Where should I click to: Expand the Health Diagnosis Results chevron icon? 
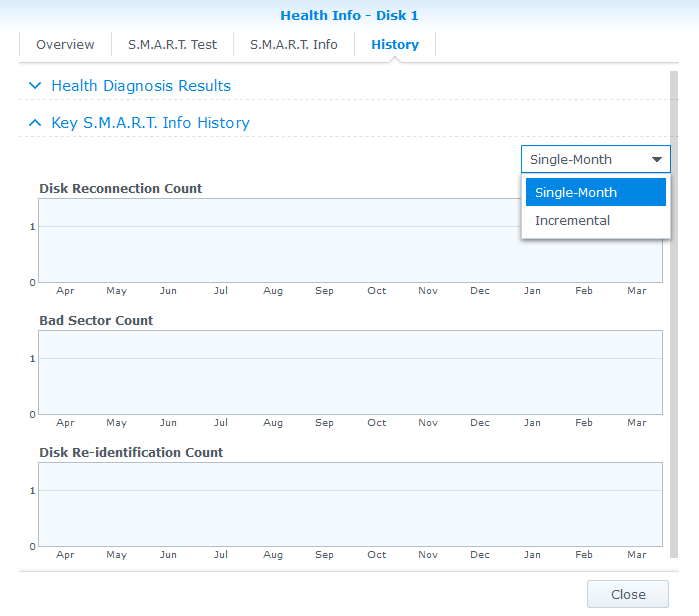pos(35,86)
